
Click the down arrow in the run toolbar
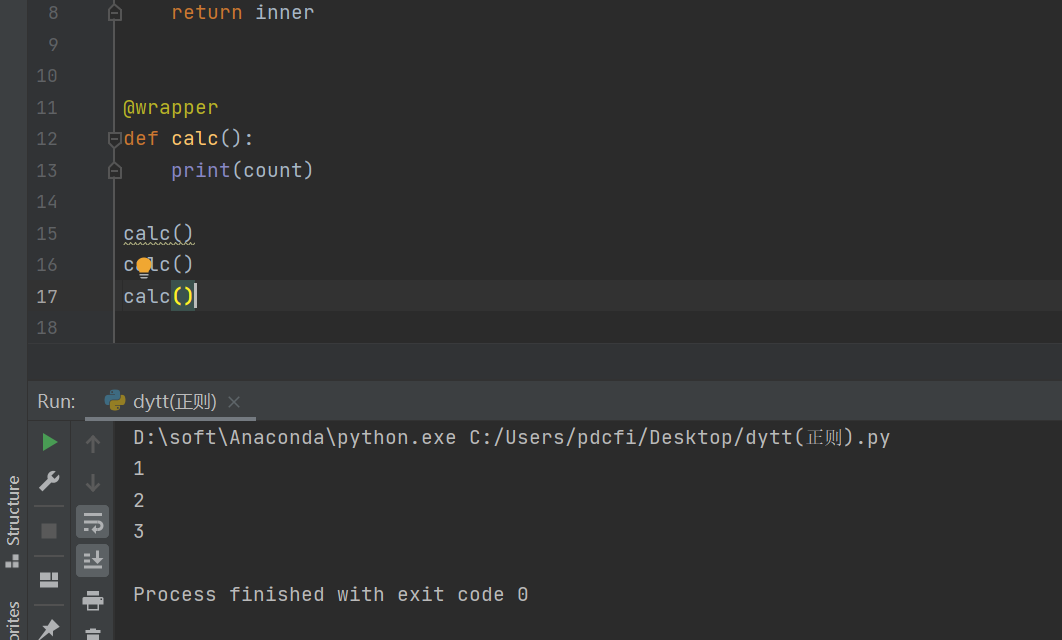tap(93, 483)
